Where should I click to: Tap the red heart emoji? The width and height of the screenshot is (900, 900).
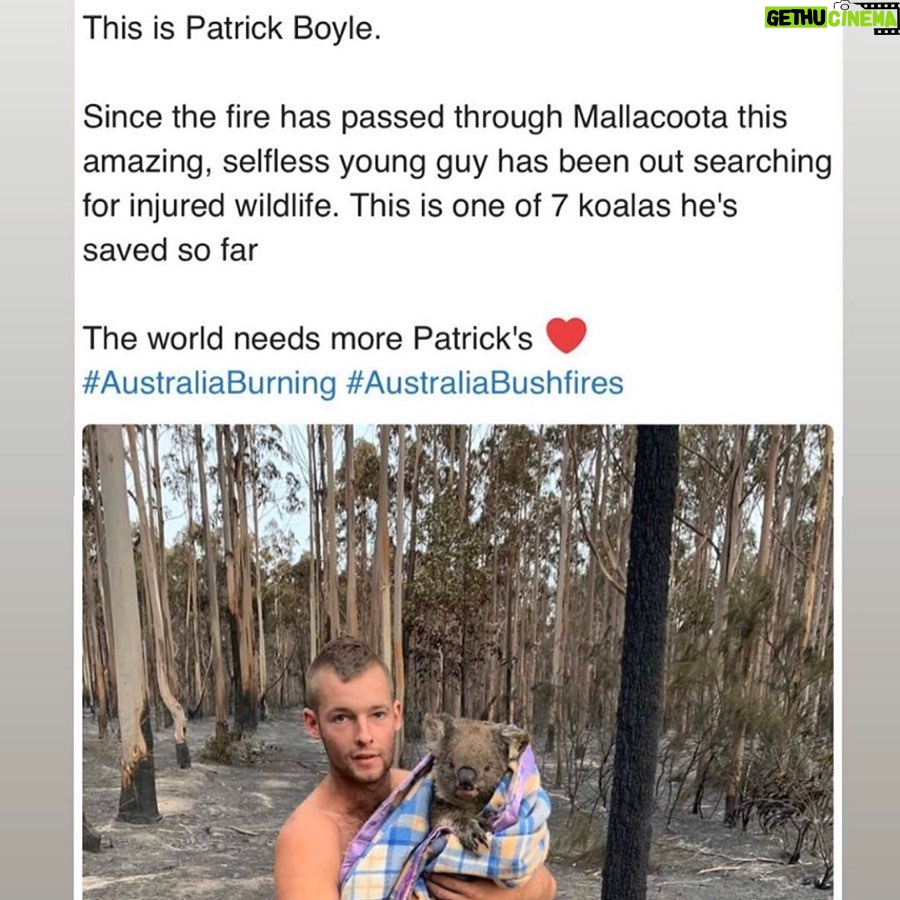click(566, 336)
